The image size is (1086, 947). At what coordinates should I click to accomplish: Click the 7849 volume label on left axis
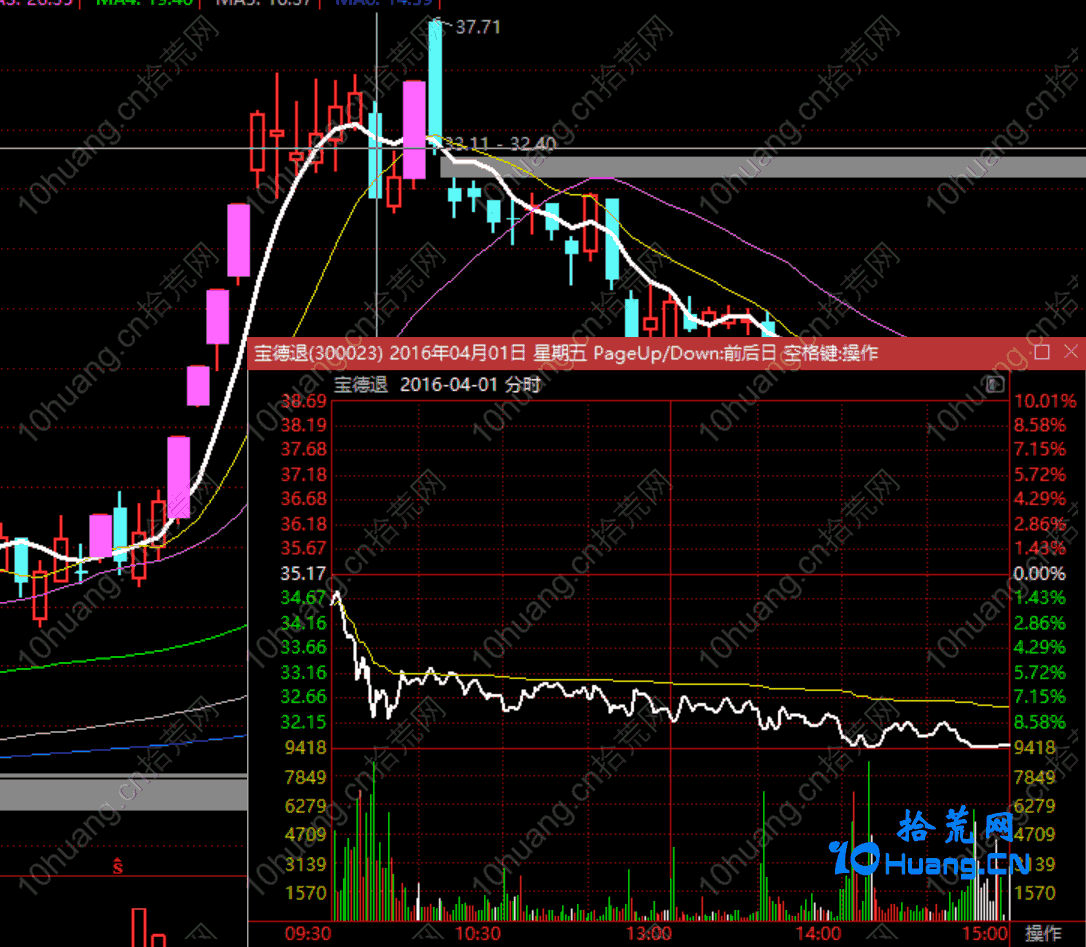click(x=305, y=777)
